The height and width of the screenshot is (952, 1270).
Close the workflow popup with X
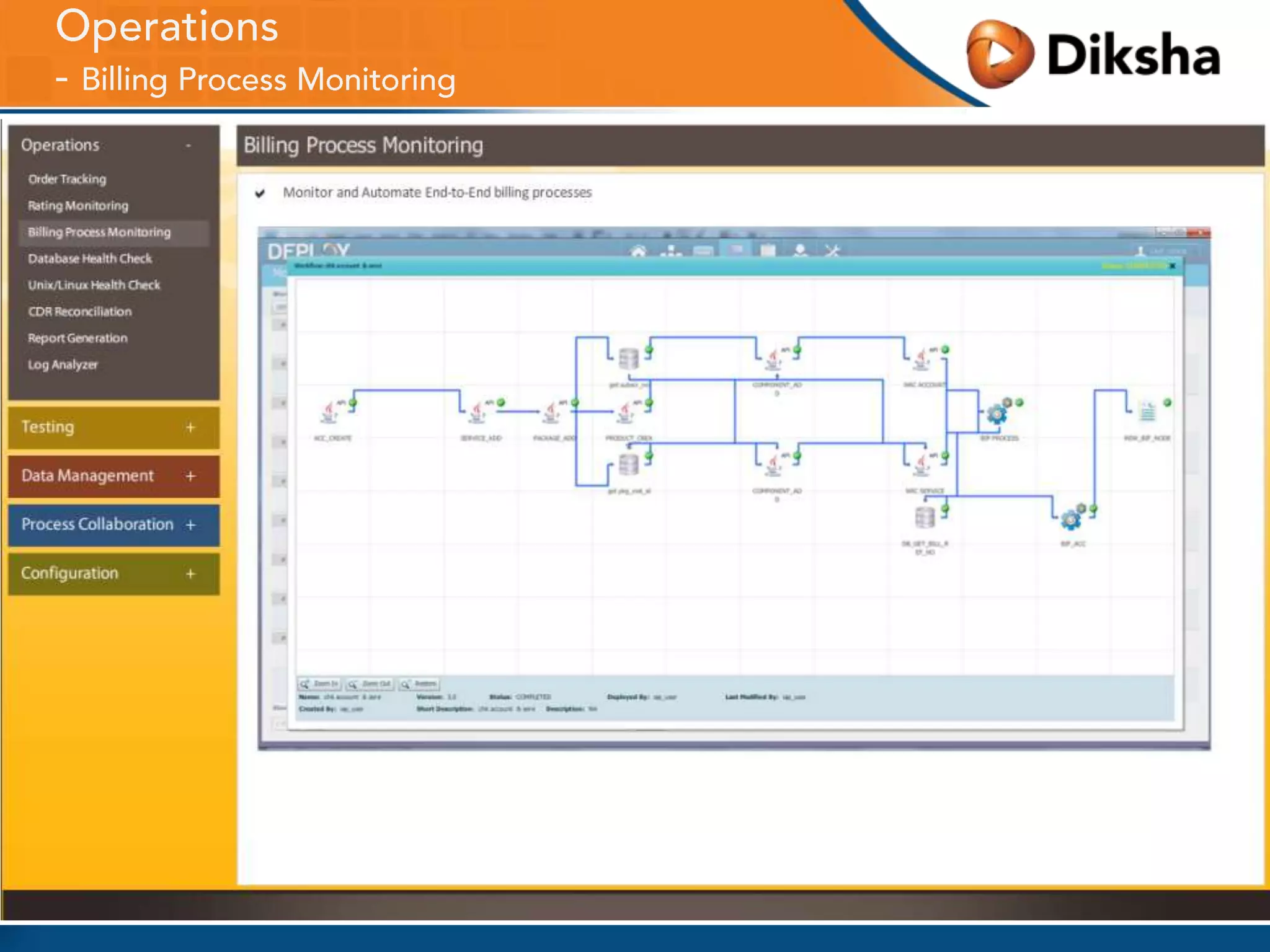point(1173,266)
